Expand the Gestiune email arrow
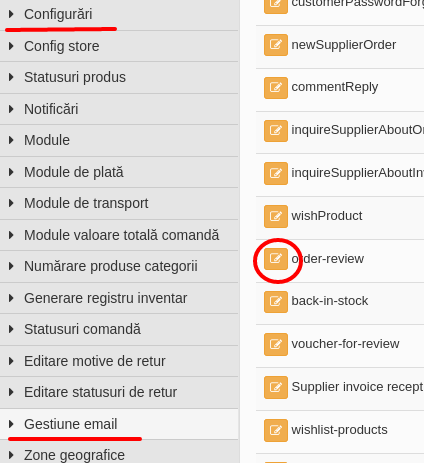The width and height of the screenshot is (424, 463). pos(11,424)
